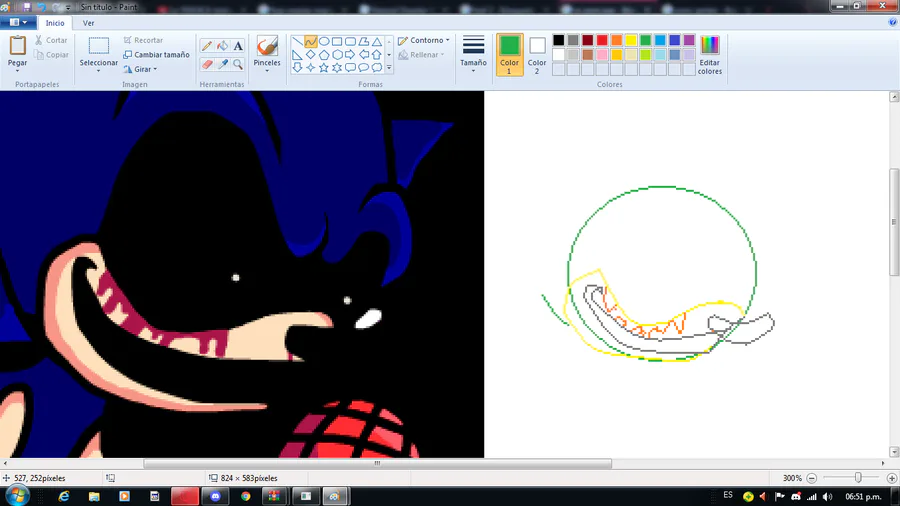Click the volume icon in system tray

[827, 496]
